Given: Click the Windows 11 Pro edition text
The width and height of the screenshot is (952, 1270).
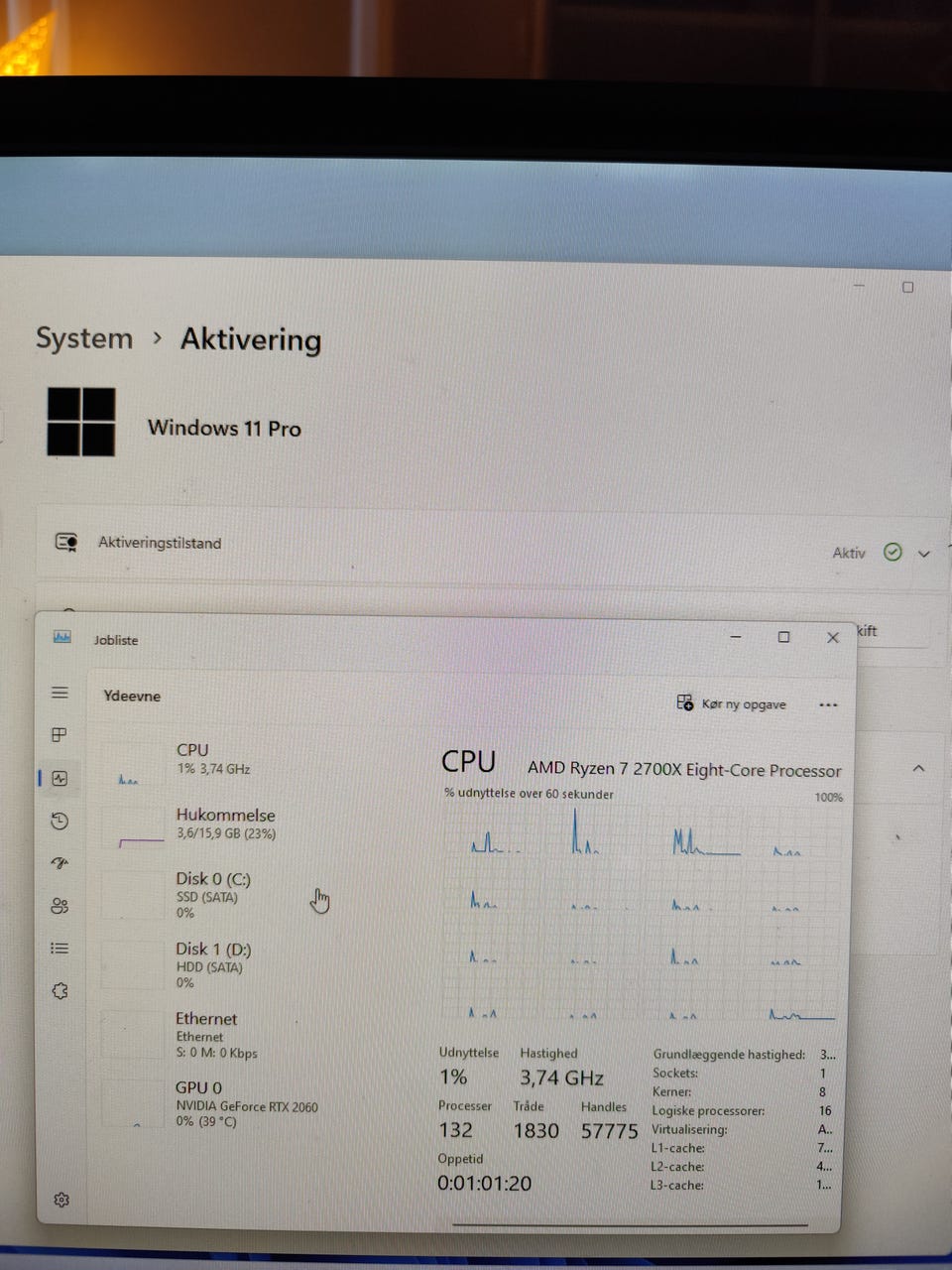Looking at the screenshot, I should coord(224,428).
